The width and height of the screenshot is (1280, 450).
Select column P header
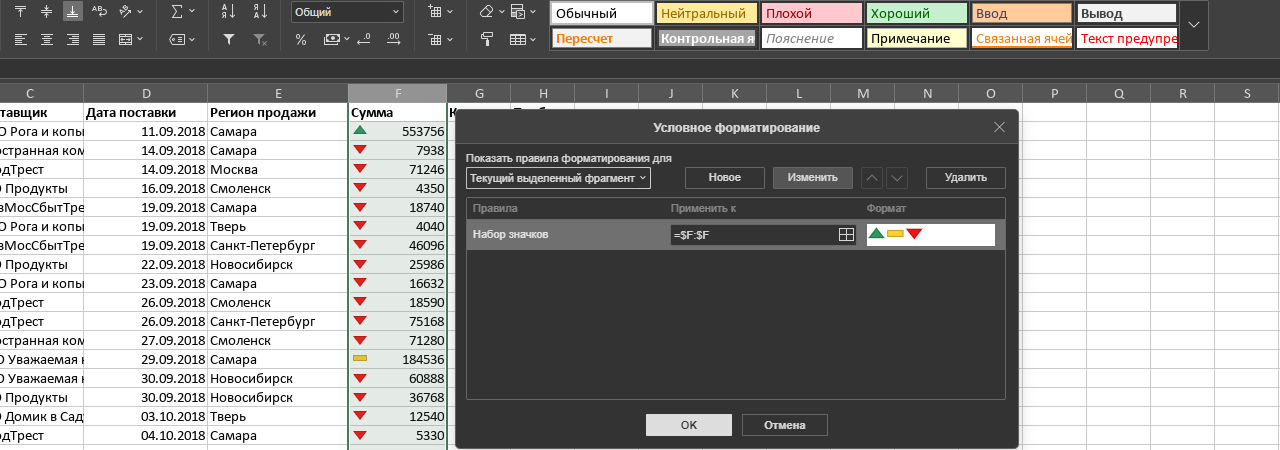[1054, 93]
